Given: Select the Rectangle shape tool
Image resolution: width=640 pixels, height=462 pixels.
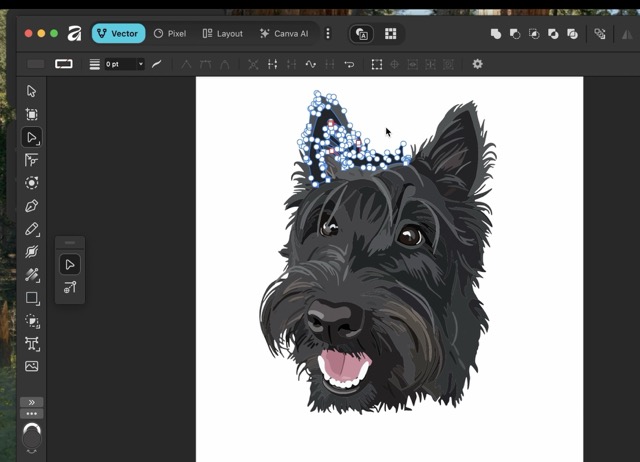Looking at the screenshot, I should 31,298.
